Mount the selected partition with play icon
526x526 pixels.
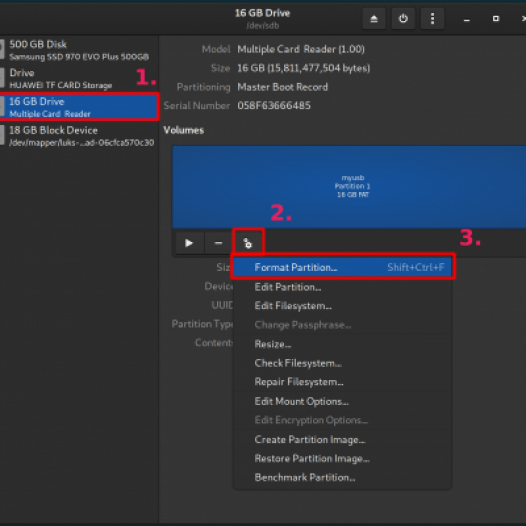tap(189, 243)
